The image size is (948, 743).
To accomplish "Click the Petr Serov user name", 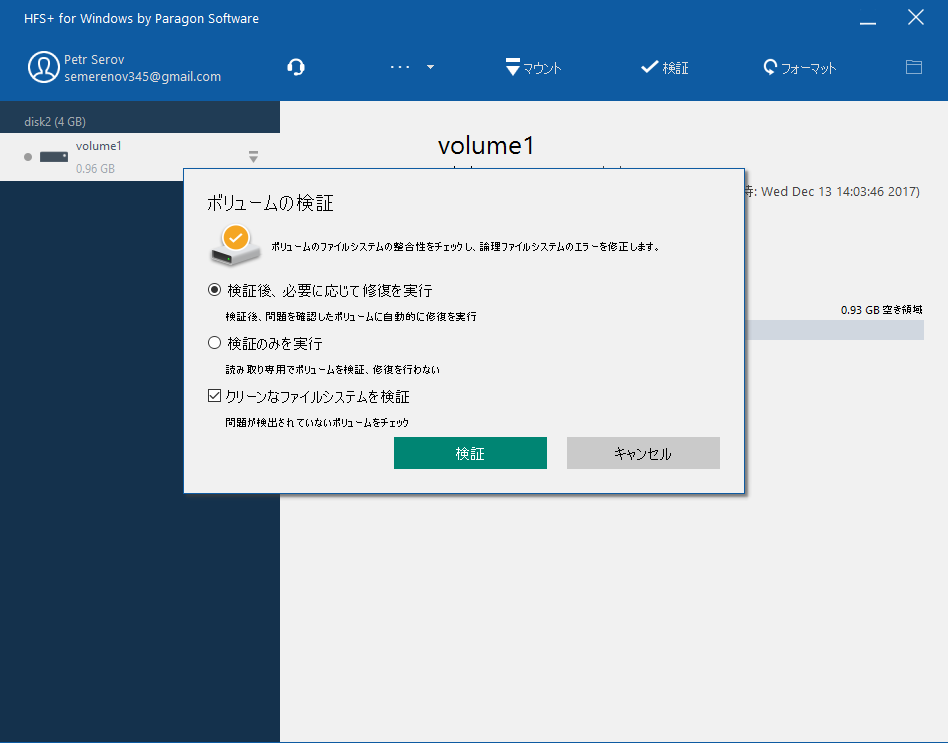I will tap(94, 59).
